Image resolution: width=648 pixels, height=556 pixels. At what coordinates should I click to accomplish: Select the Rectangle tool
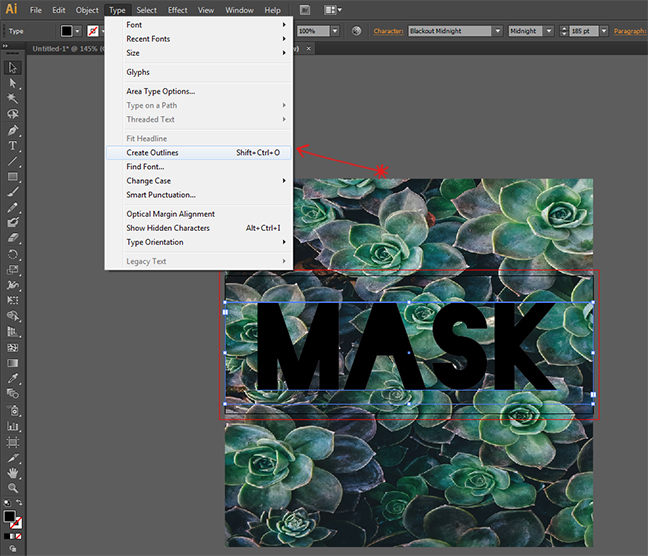pos(13,177)
